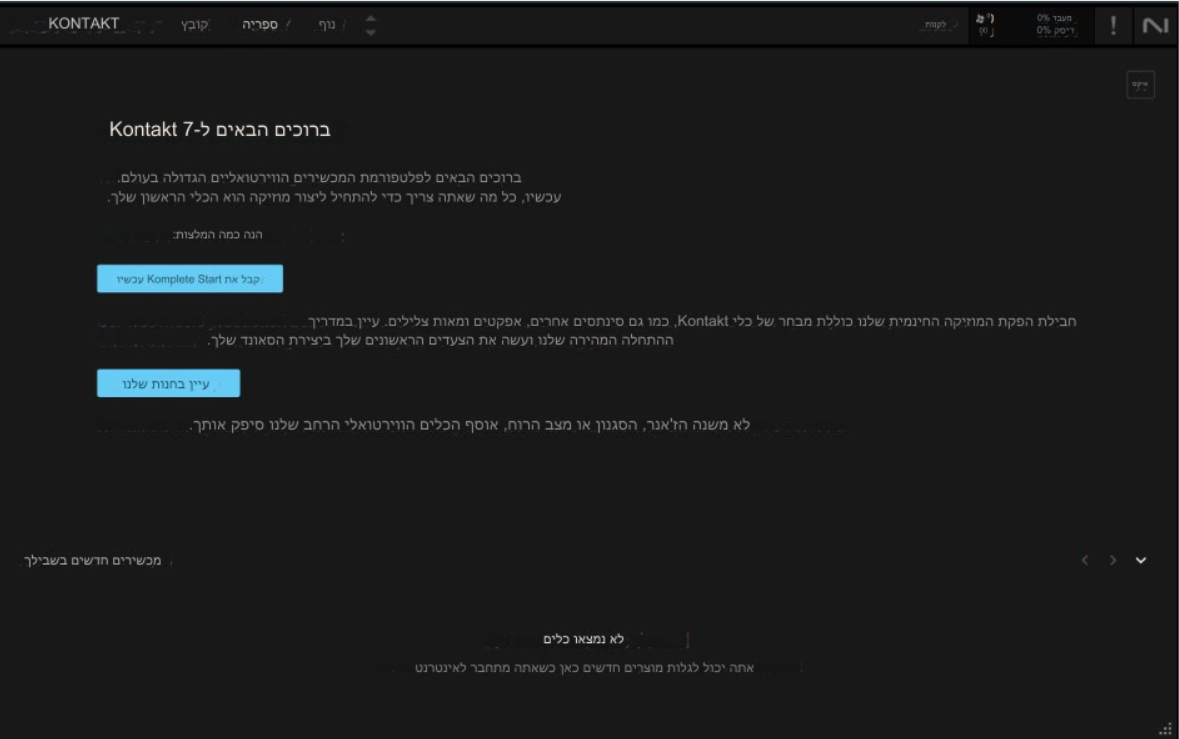The image size is (1179, 739).
Task: Click the Native Instruments logo icon
Action: [1156, 26]
